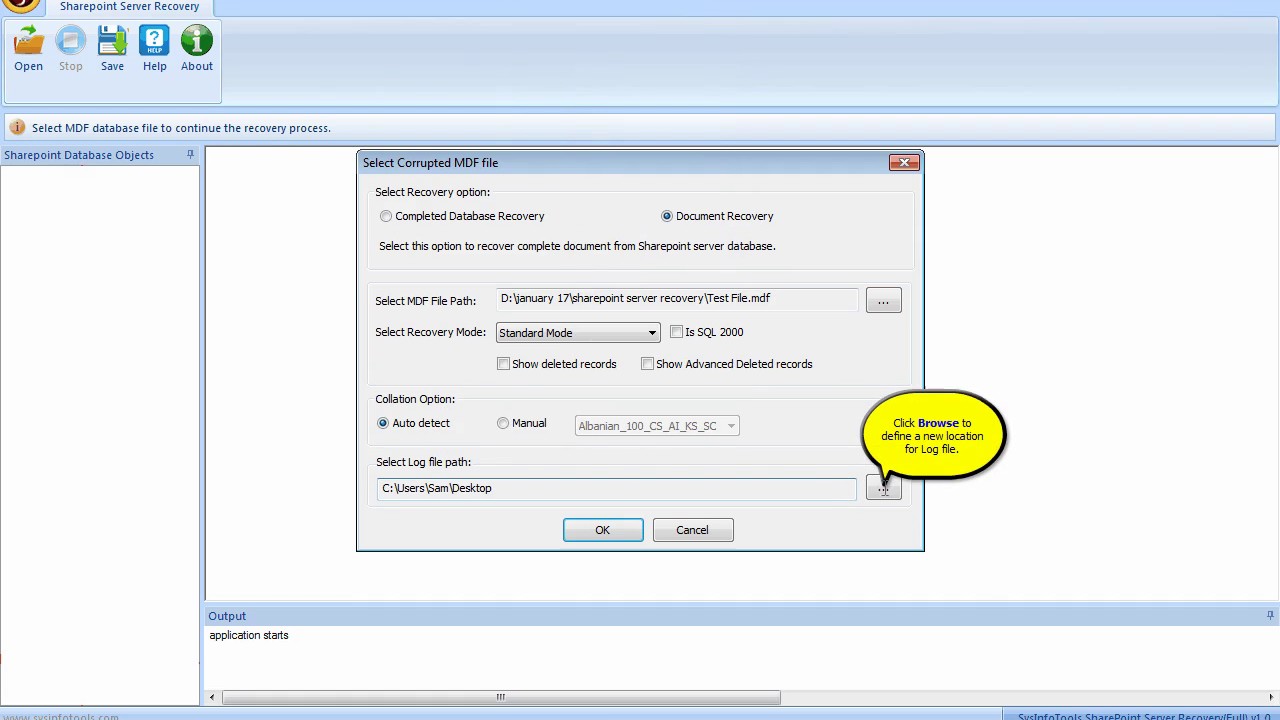Switch to Sharepoint Server Recovery tab
The height and width of the screenshot is (720, 1280).
click(129, 7)
